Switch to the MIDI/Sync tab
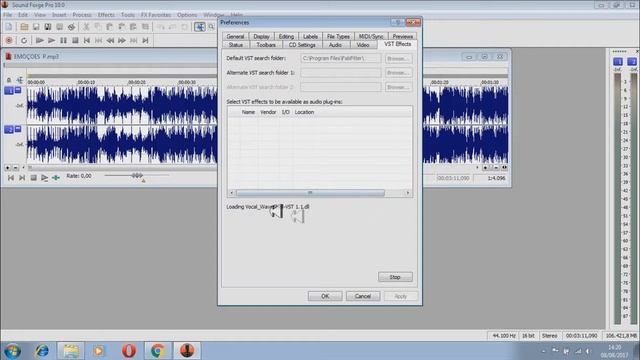 [x=371, y=36]
